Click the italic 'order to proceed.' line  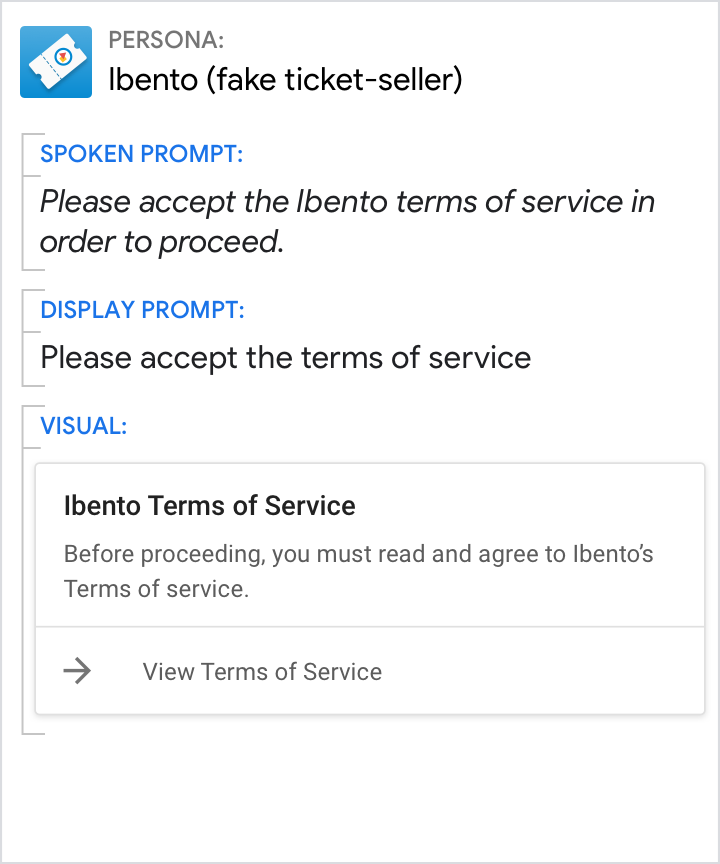click(162, 243)
